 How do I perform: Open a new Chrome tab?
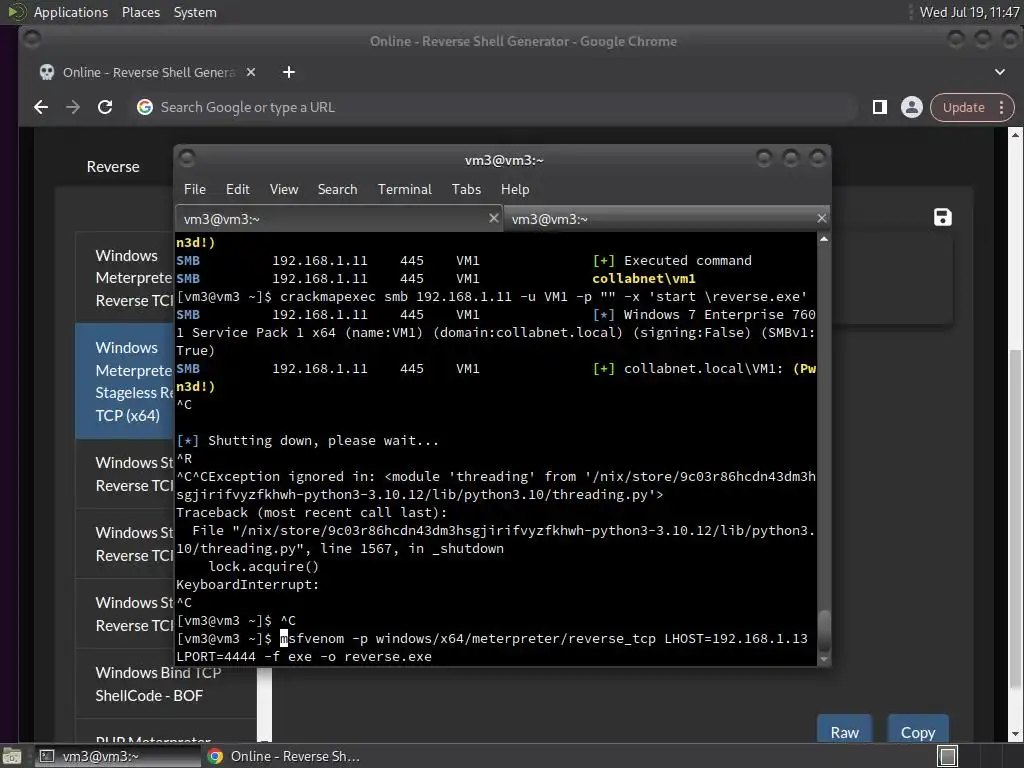pyautogui.click(x=289, y=72)
